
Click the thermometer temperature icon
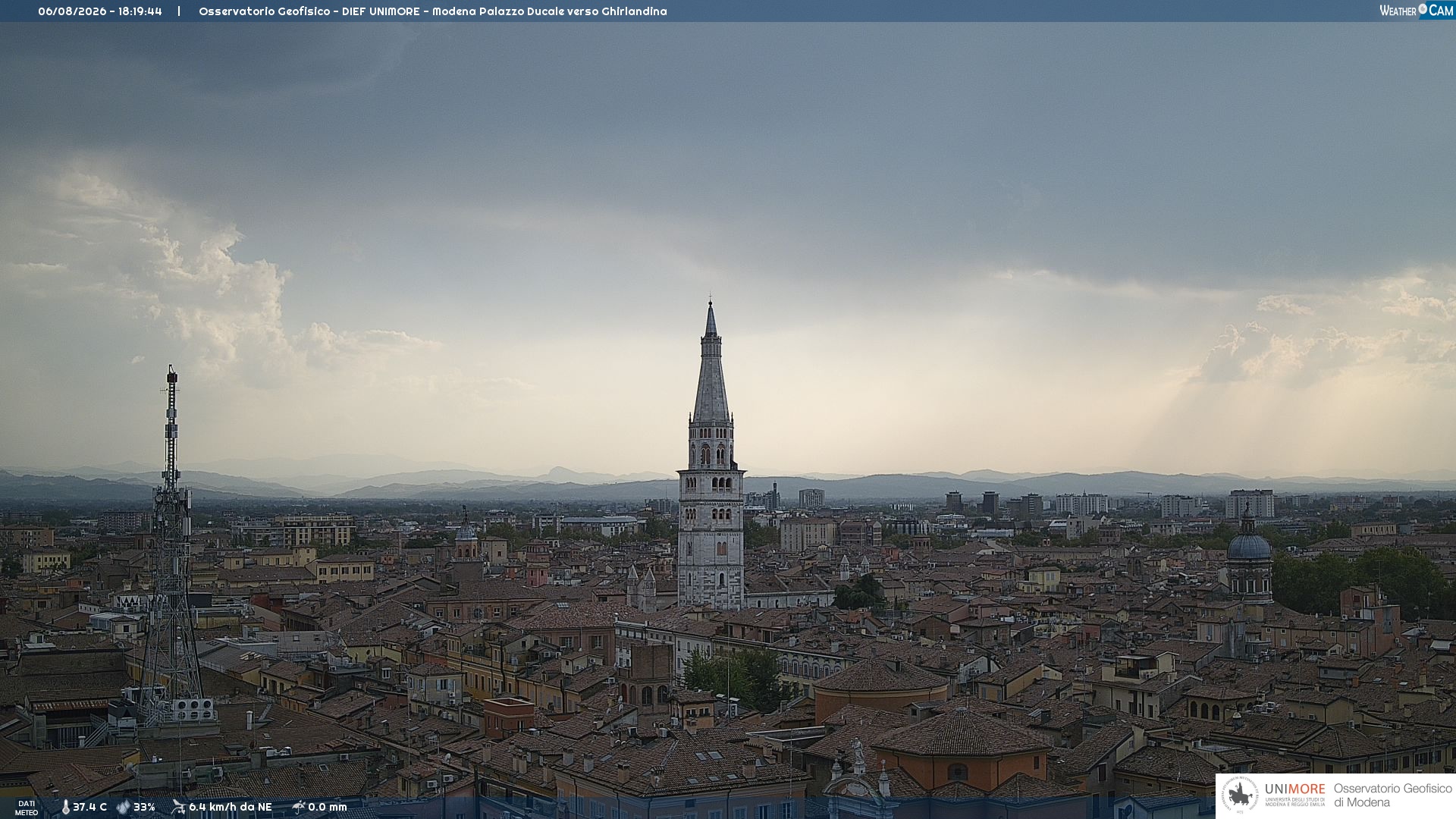point(65,807)
